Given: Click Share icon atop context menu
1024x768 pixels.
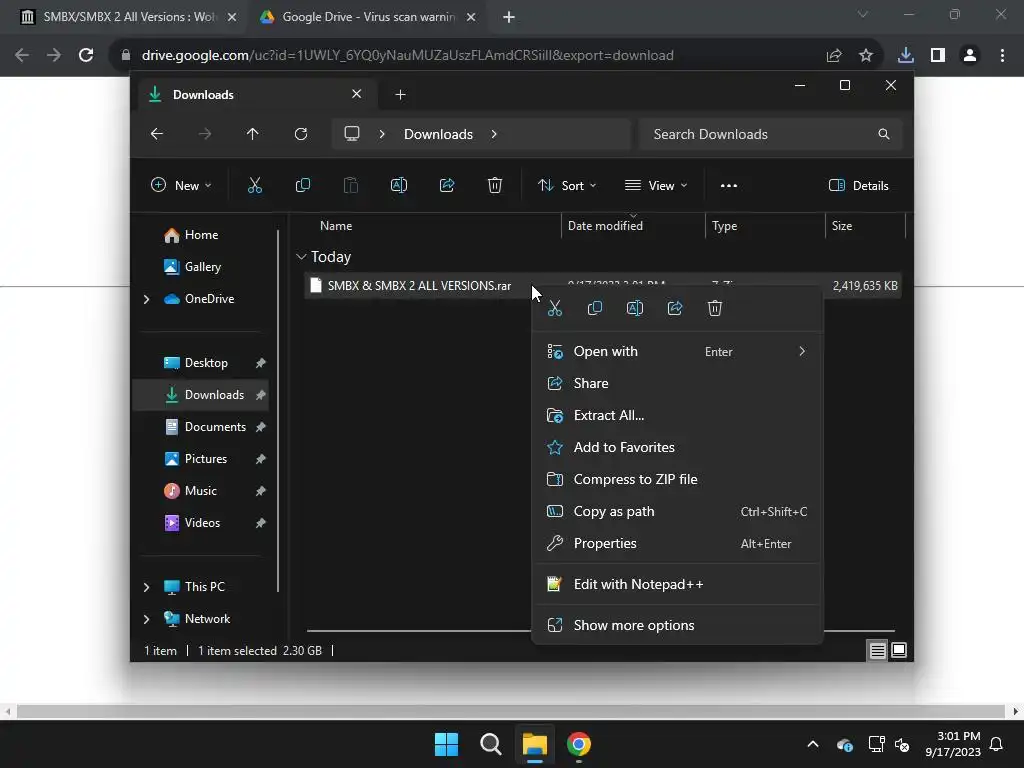Looking at the screenshot, I should tap(675, 308).
